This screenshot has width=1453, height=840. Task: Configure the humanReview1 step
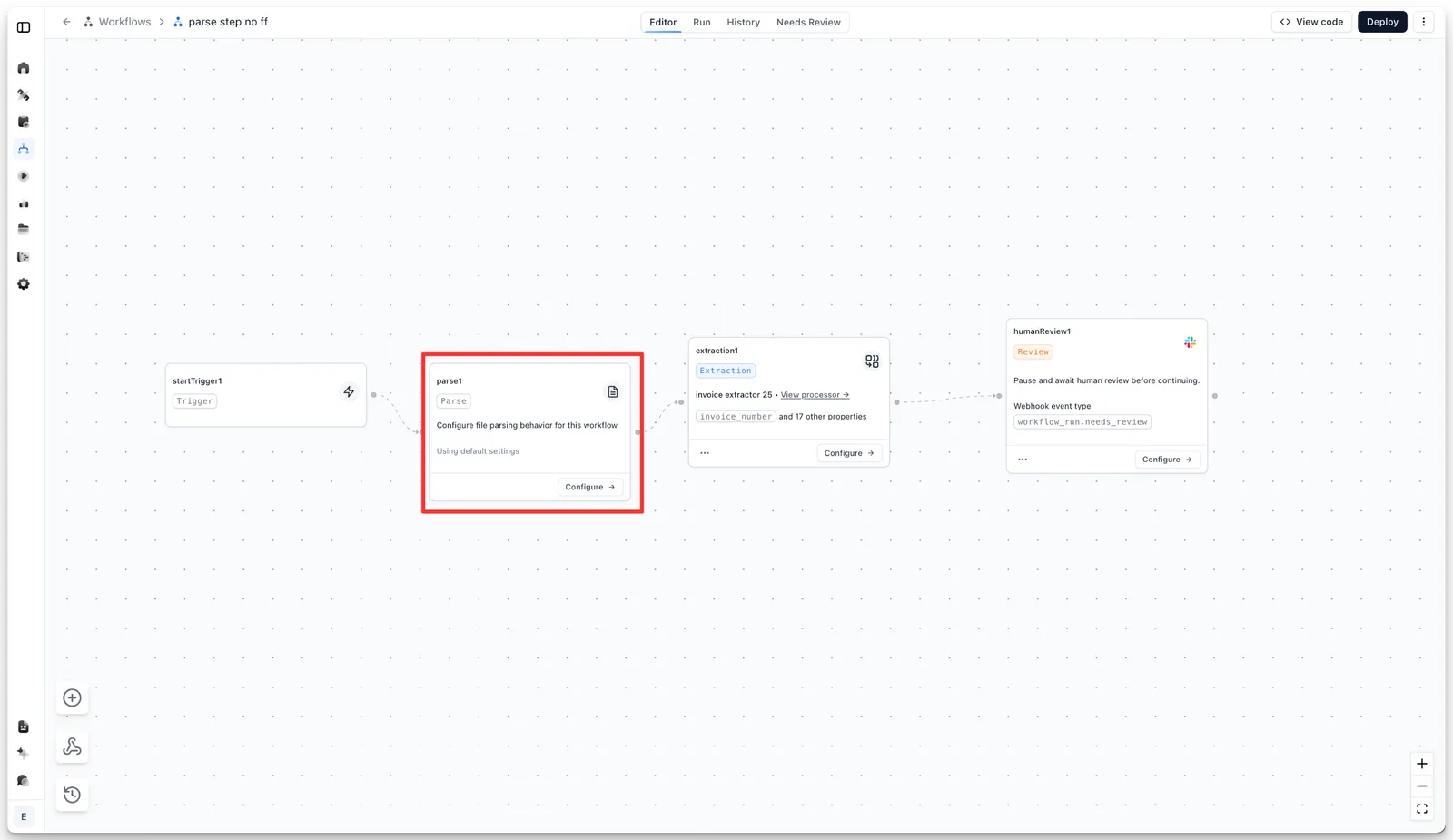click(1167, 460)
